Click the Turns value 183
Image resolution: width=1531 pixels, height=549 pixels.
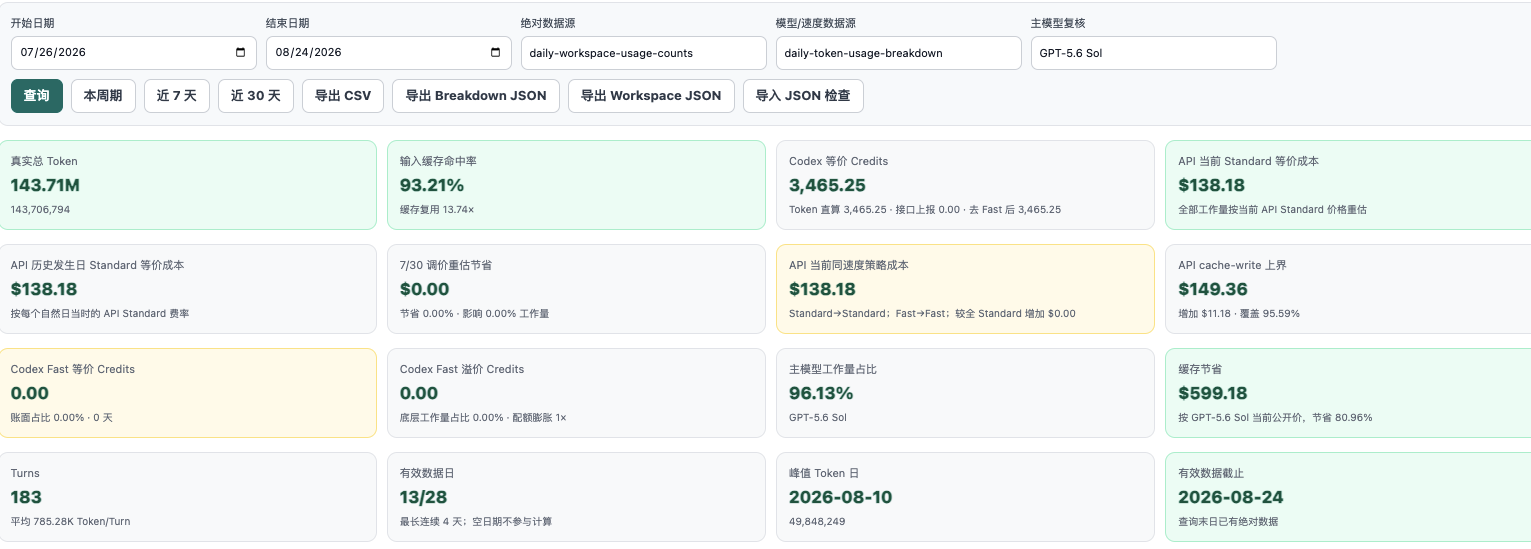pyautogui.click(x=26, y=497)
